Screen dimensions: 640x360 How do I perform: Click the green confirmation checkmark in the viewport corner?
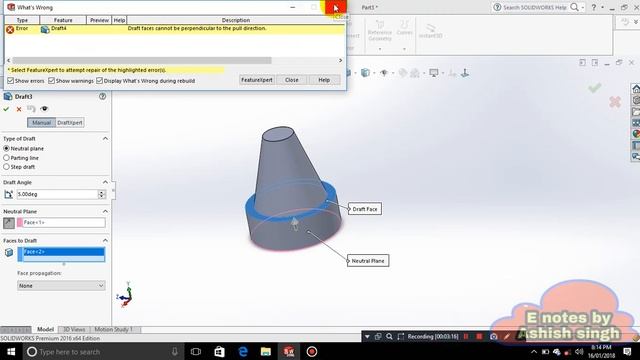[595, 87]
